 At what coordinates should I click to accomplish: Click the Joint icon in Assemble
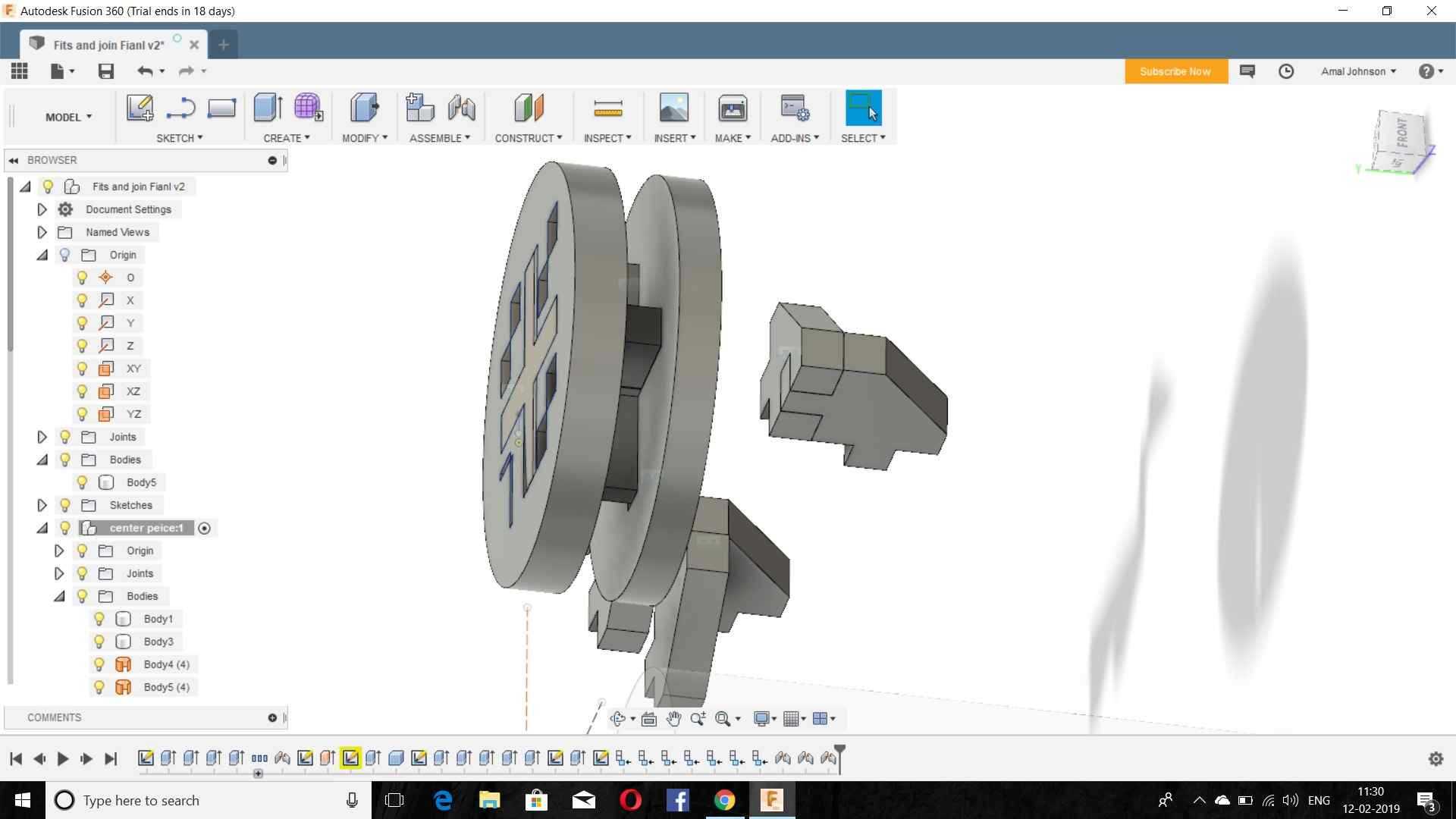click(461, 108)
